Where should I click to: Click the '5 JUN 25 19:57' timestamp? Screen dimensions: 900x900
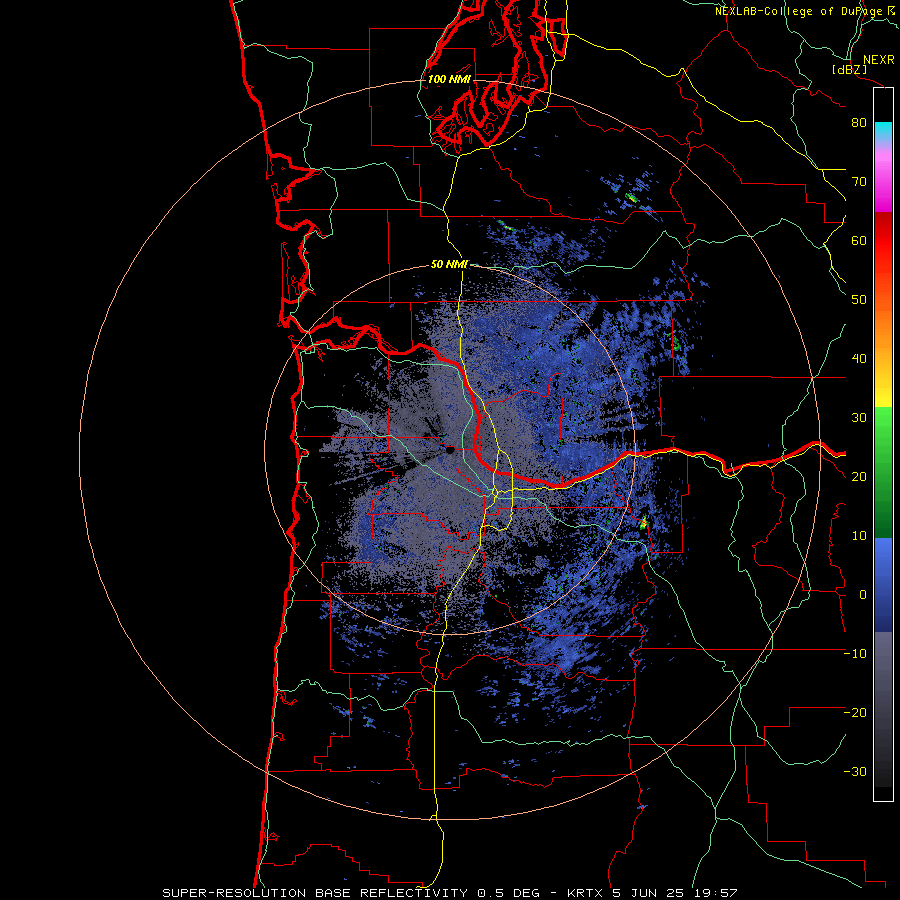coord(675,893)
